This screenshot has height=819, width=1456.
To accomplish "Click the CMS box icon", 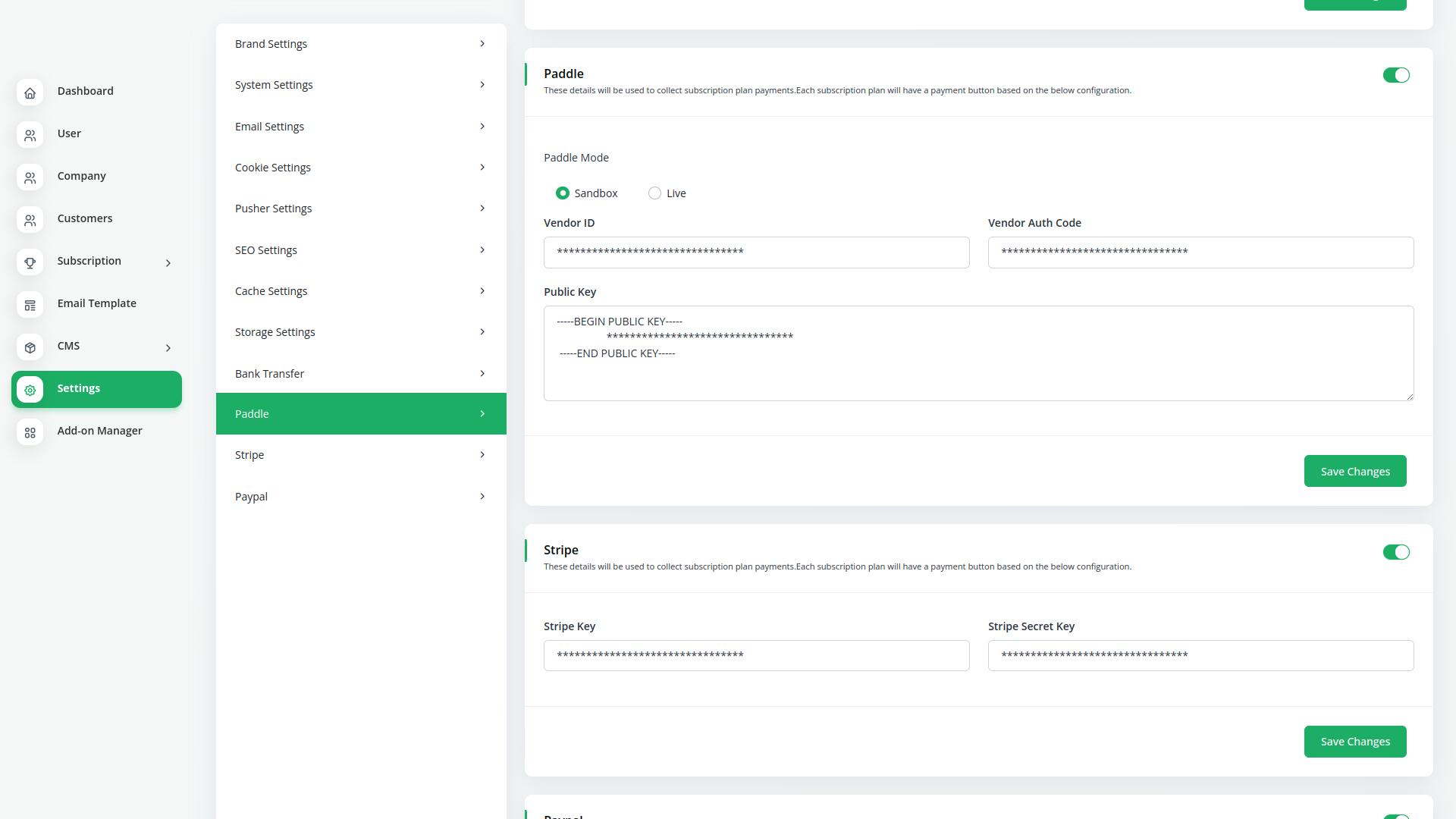I will (x=30, y=347).
